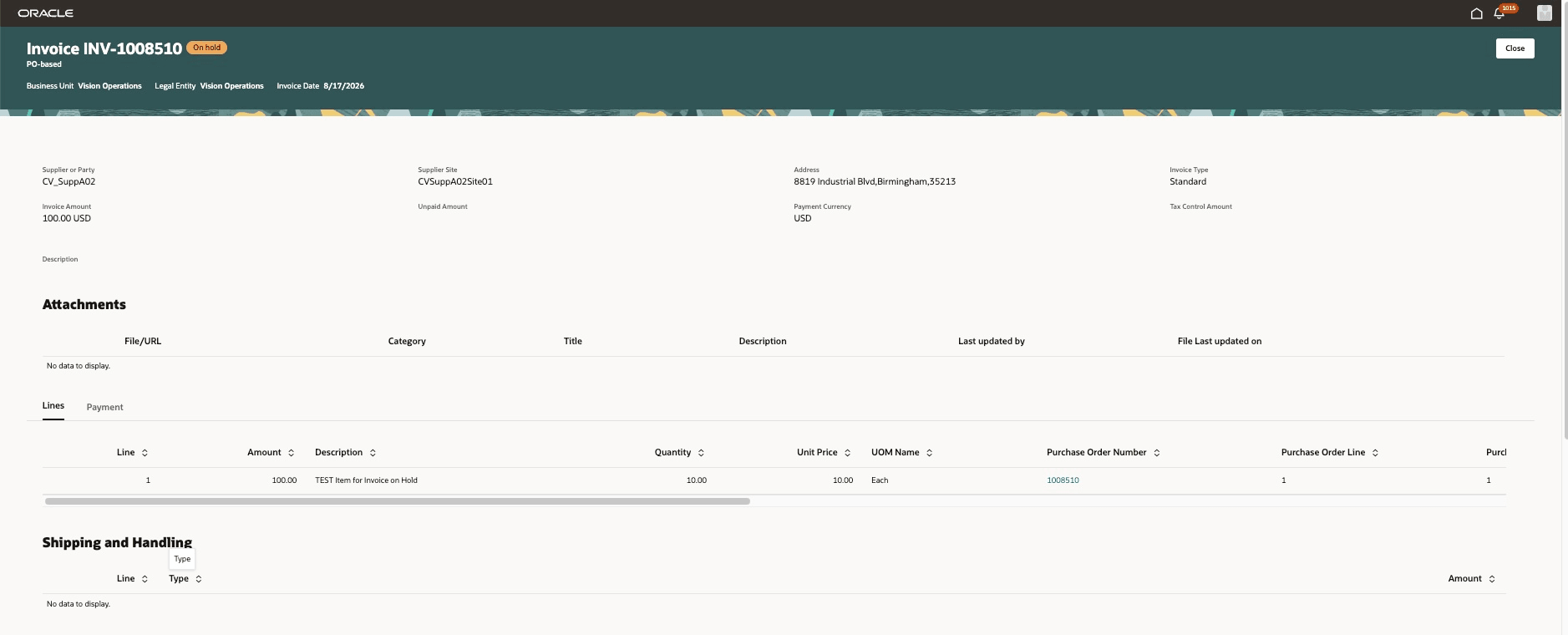Click the Invoice INV-1008510 title
Image resolution: width=1568 pixels, height=635 pixels.
tap(104, 48)
